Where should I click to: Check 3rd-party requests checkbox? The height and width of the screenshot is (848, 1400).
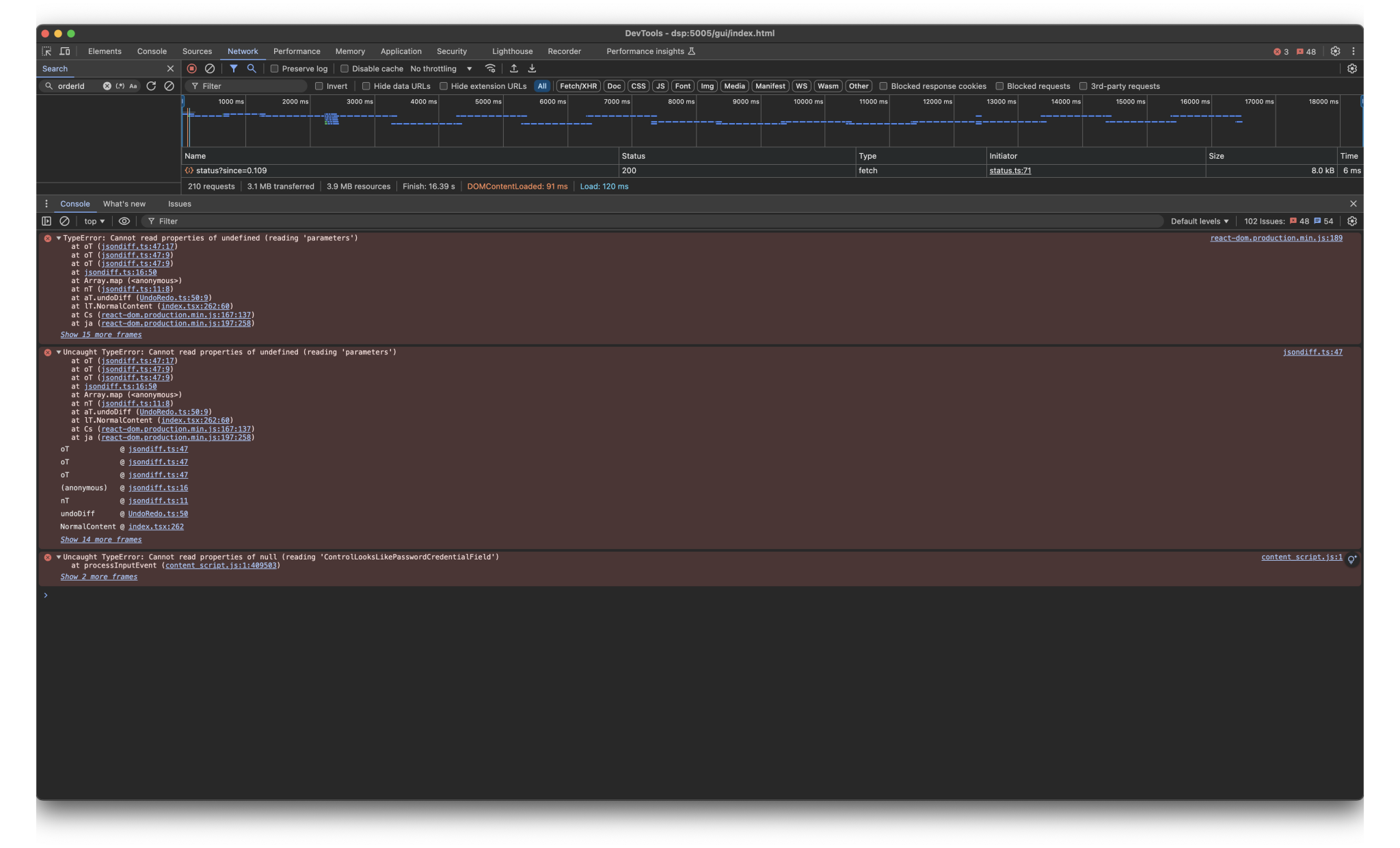click(1083, 86)
